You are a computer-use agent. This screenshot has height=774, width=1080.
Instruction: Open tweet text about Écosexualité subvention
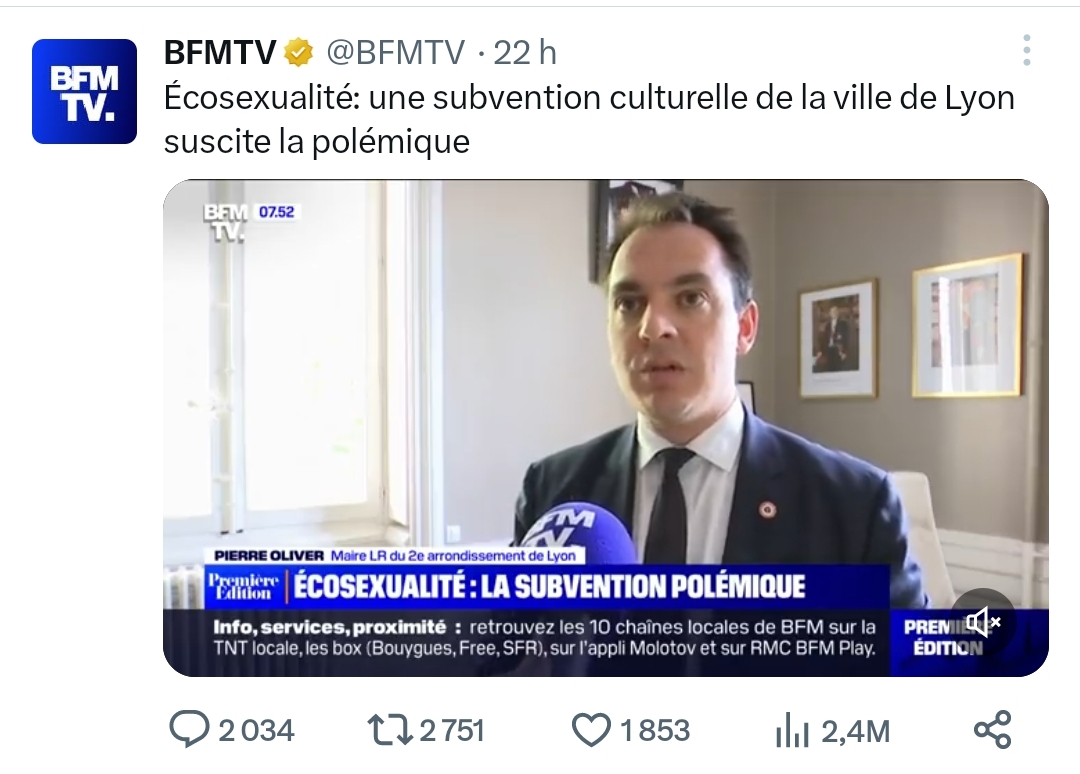pos(589,120)
